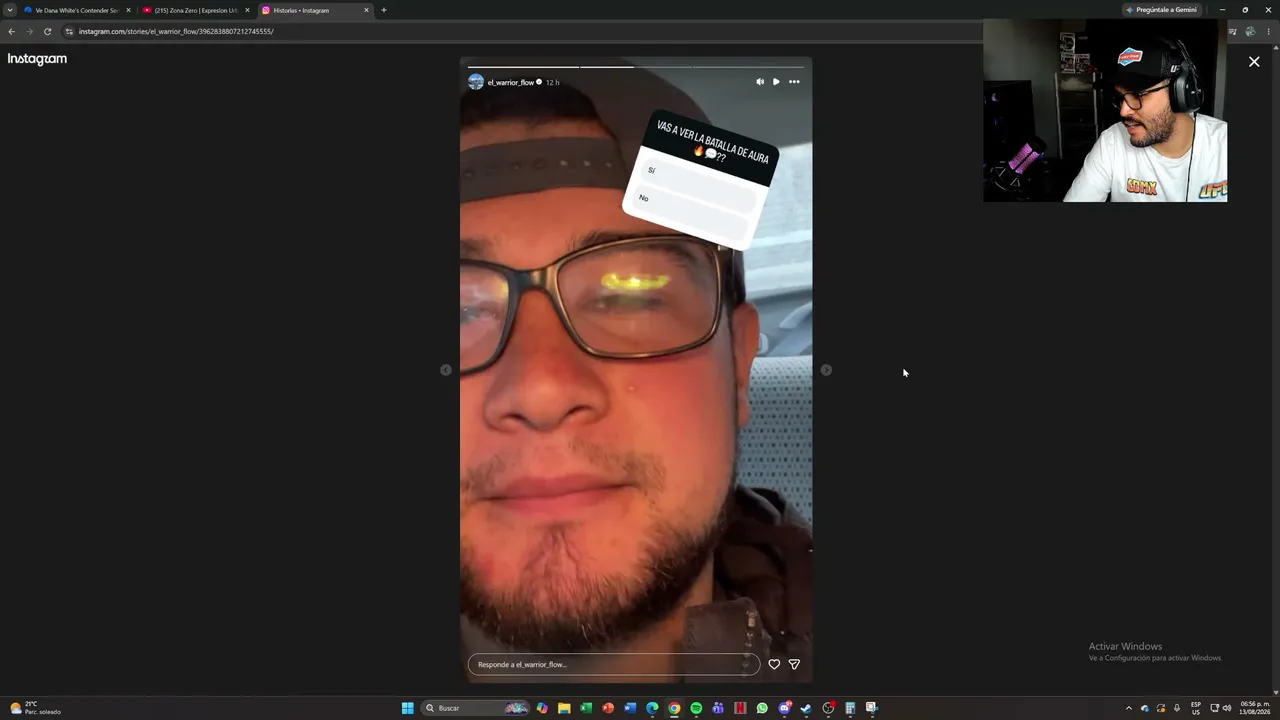Image resolution: width=1280 pixels, height=720 pixels.
Task: Like the story with the heart icon
Action: pyautogui.click(x=774, y=664)
